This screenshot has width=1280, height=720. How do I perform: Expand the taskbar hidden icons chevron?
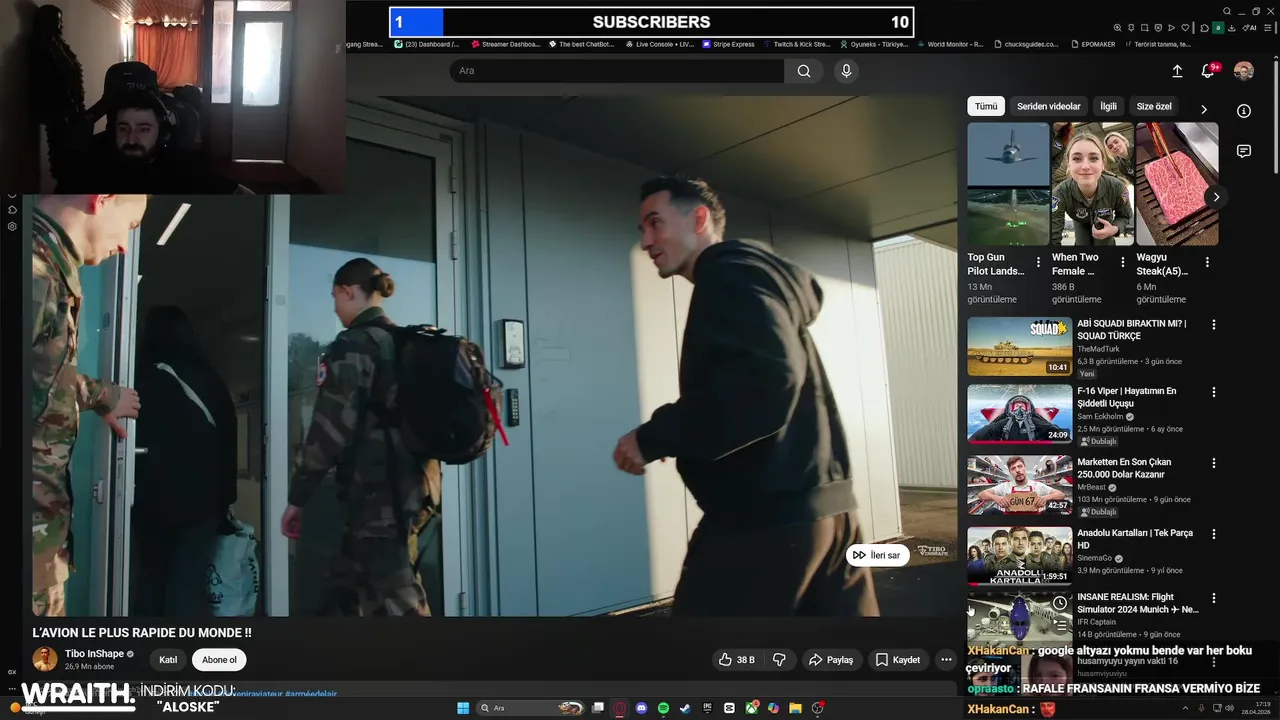[1185, 708]
